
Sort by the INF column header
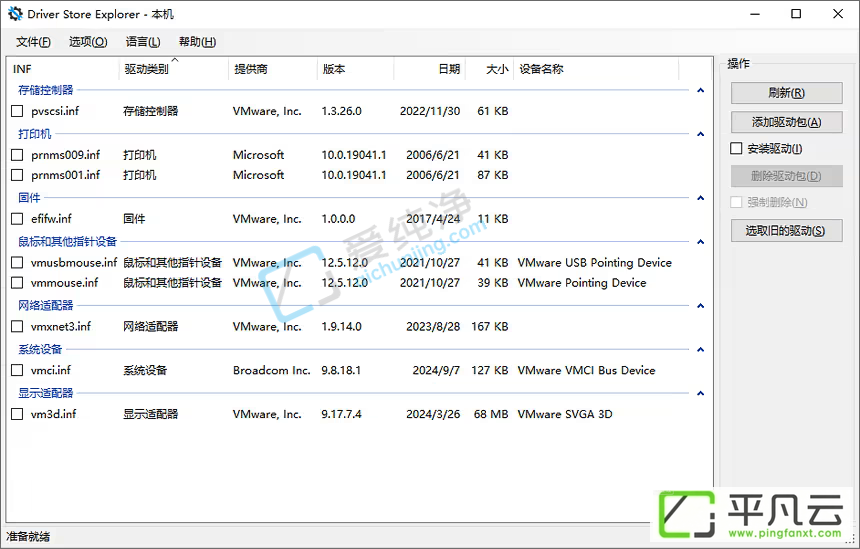pos(63,69)
